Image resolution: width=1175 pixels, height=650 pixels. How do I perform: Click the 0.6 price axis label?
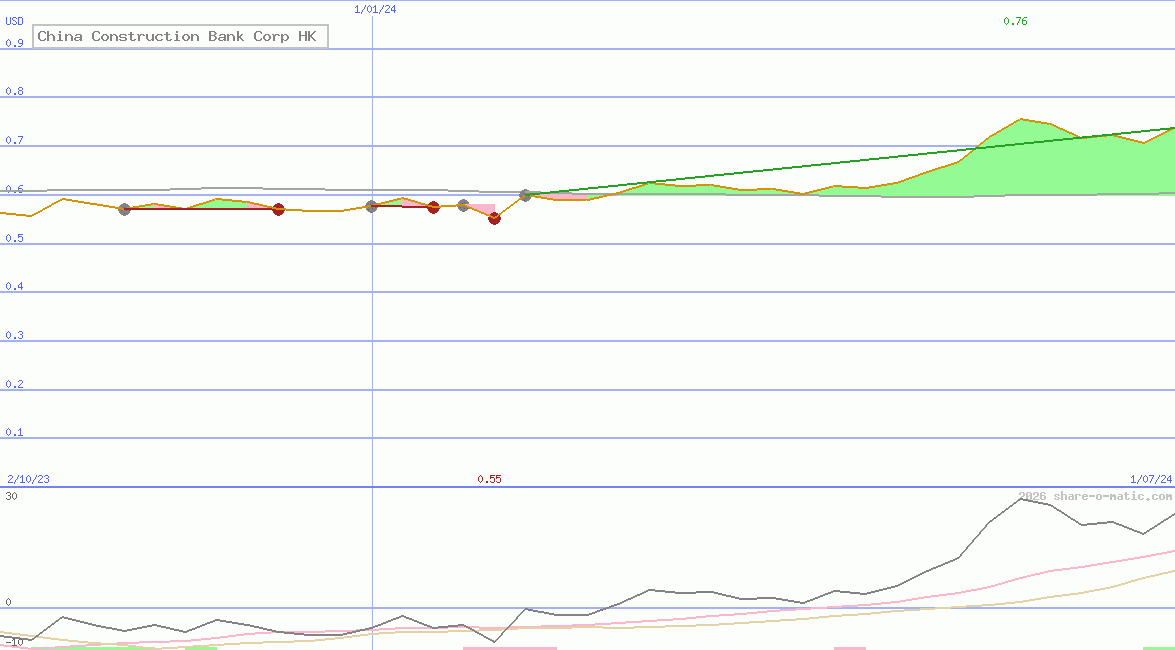pos(14,189)
